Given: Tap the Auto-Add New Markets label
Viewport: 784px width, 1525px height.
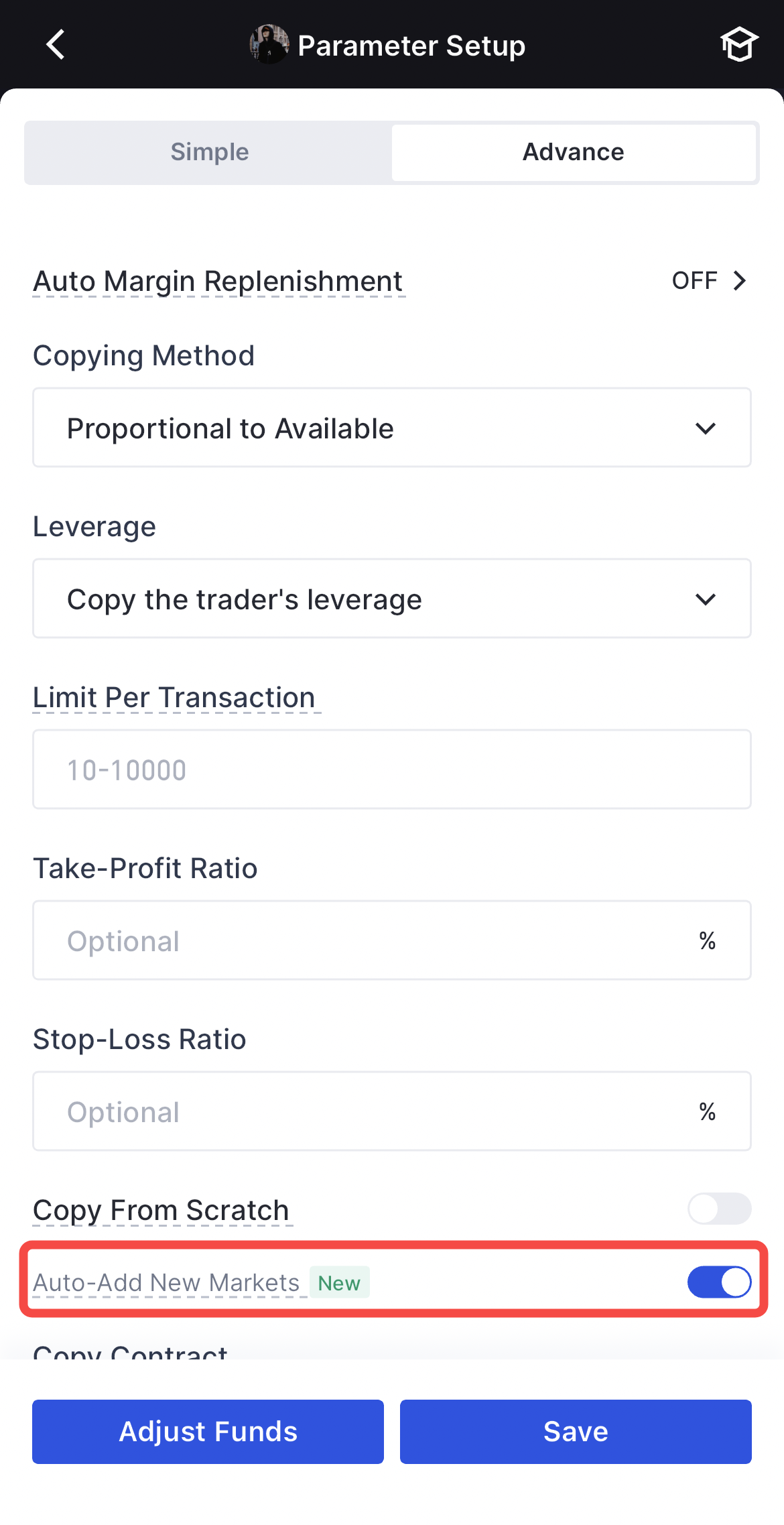Looking at the screenshot, I should point(166,1283).
